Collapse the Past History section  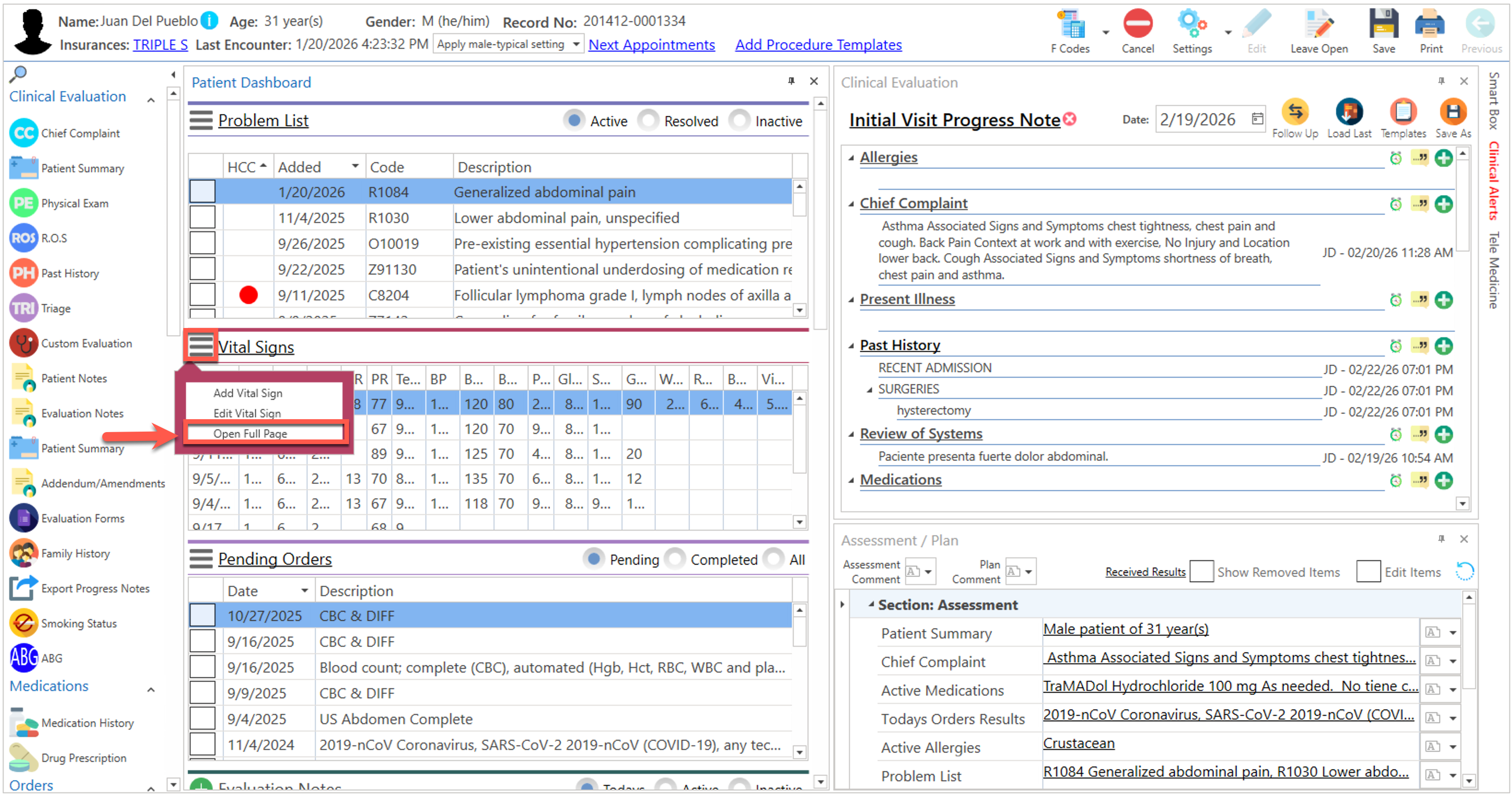pyautogui.click(x=851, y=346)
